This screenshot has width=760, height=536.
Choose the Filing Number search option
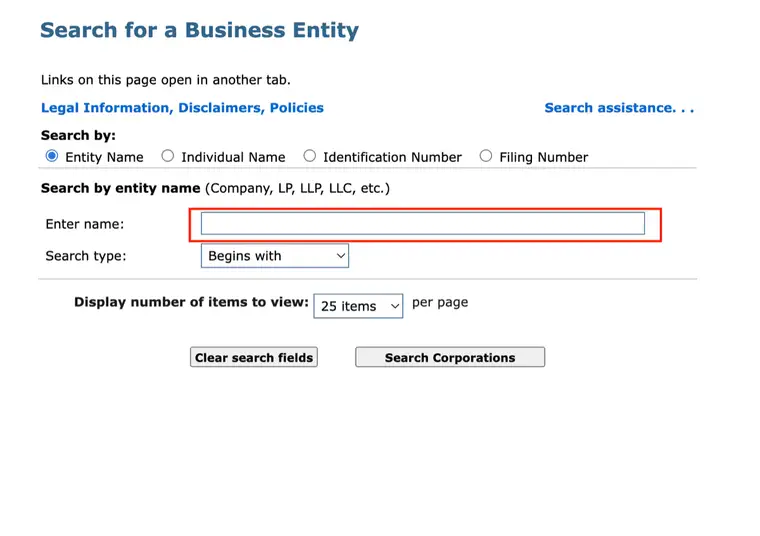pyautogui.click(x=486, y=156)
